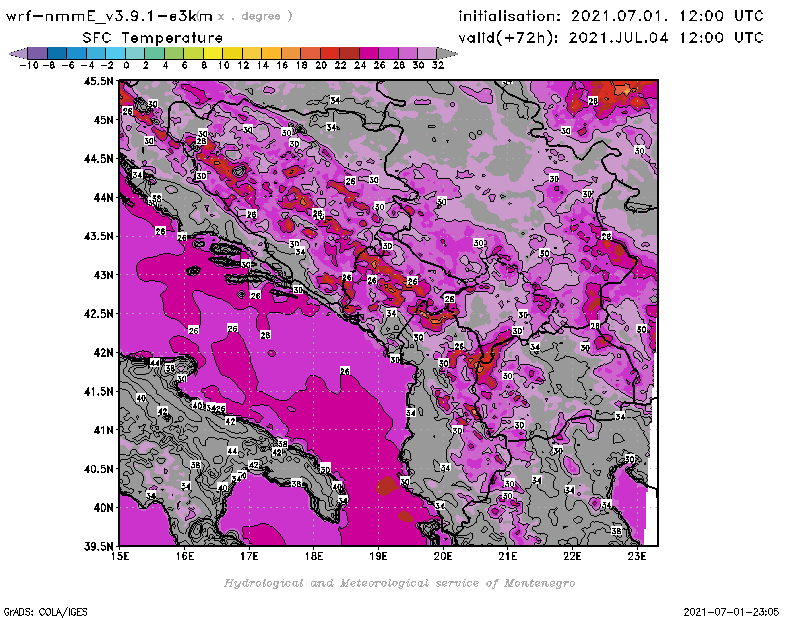Click the 15E longitude axis label

[x=120, y=556]
